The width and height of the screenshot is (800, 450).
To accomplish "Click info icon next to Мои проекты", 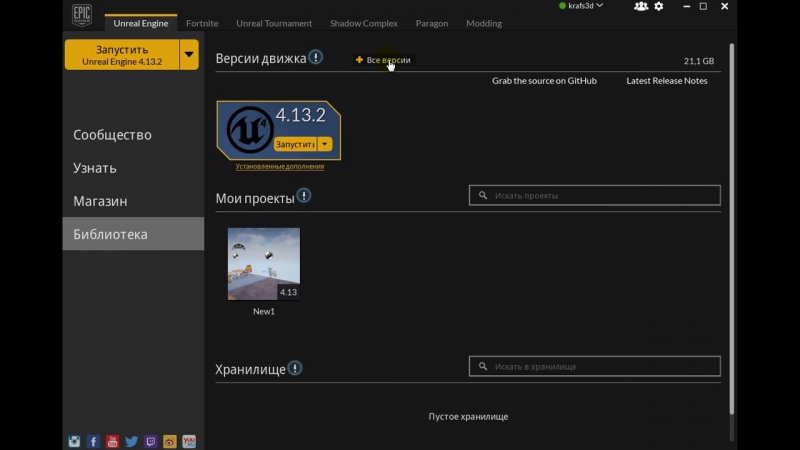I will 304,196.
